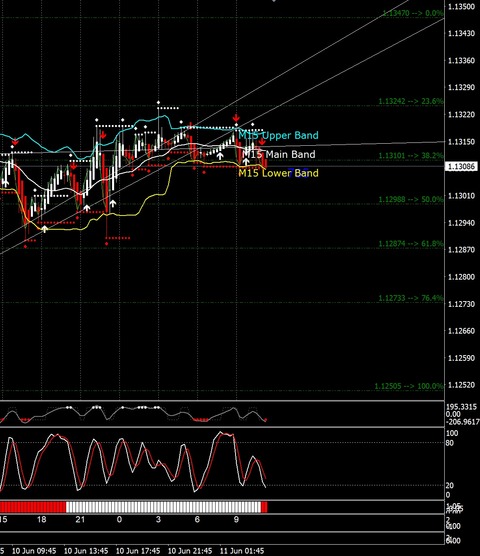Click 1.12940 on the price axis
The height and width of the screenshot is (556, 480).
pos(461,223)
